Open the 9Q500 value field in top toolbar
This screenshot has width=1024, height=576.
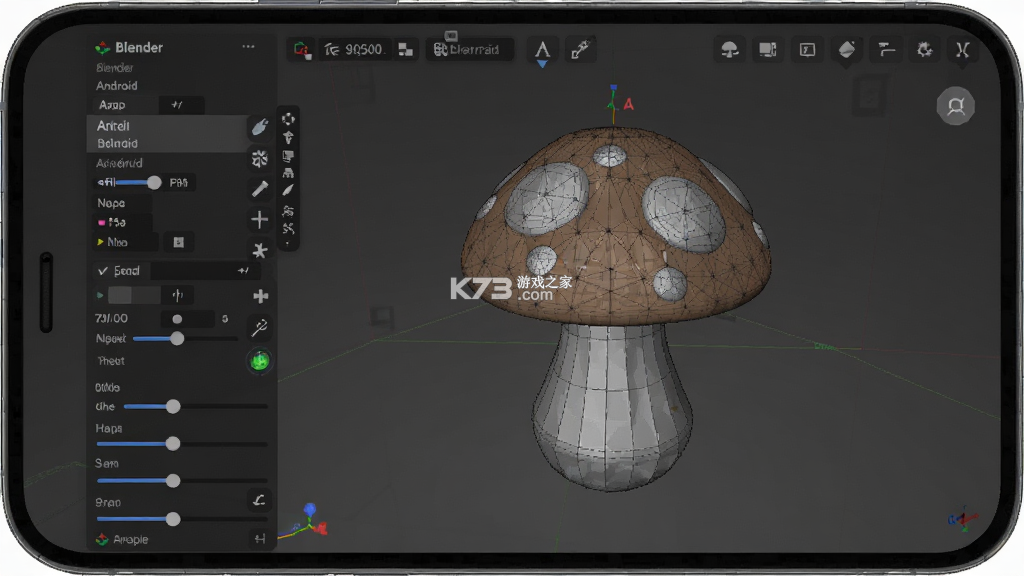355,50
